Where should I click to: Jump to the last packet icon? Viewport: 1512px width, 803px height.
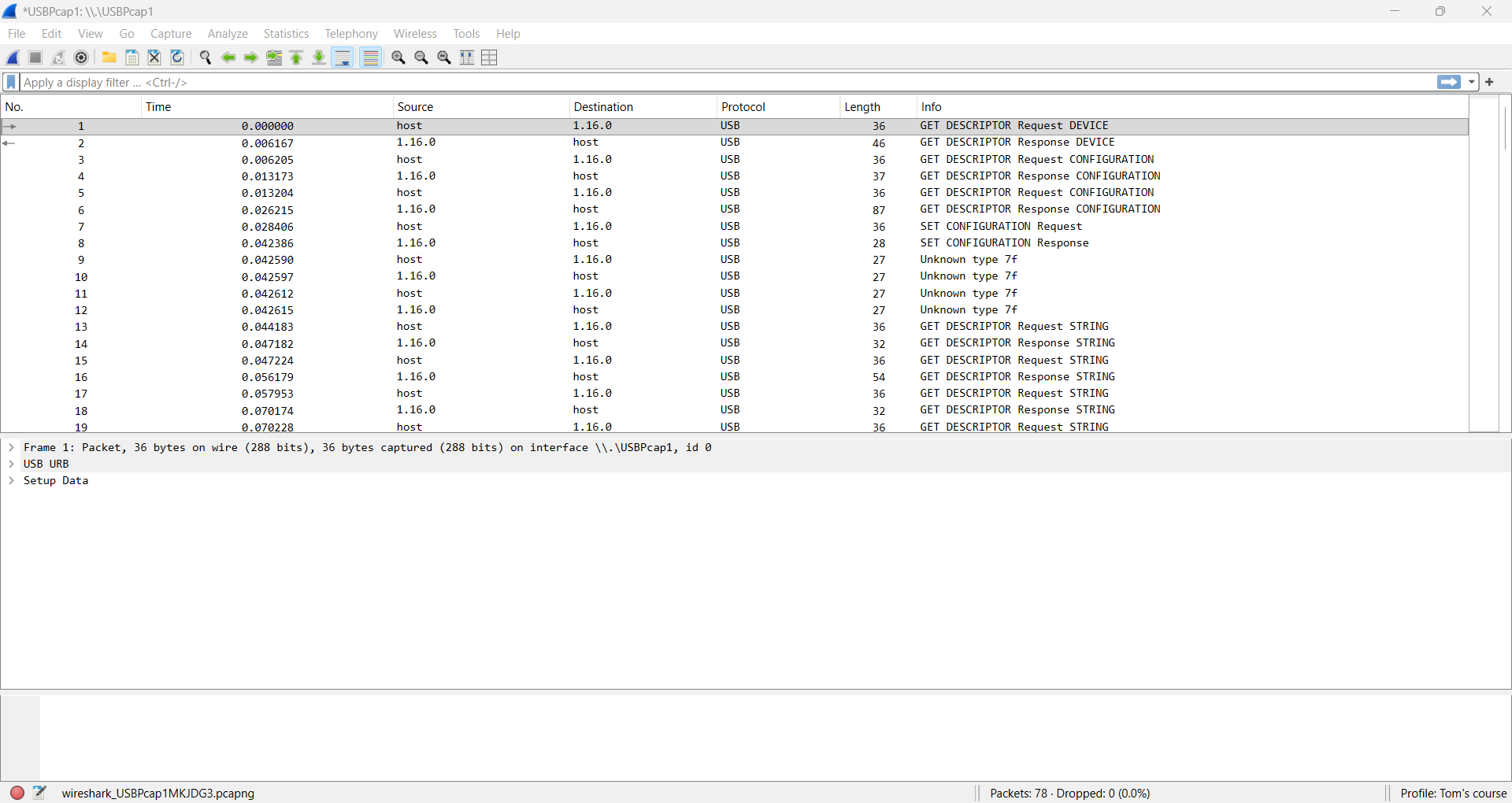[x=319, y=57]
